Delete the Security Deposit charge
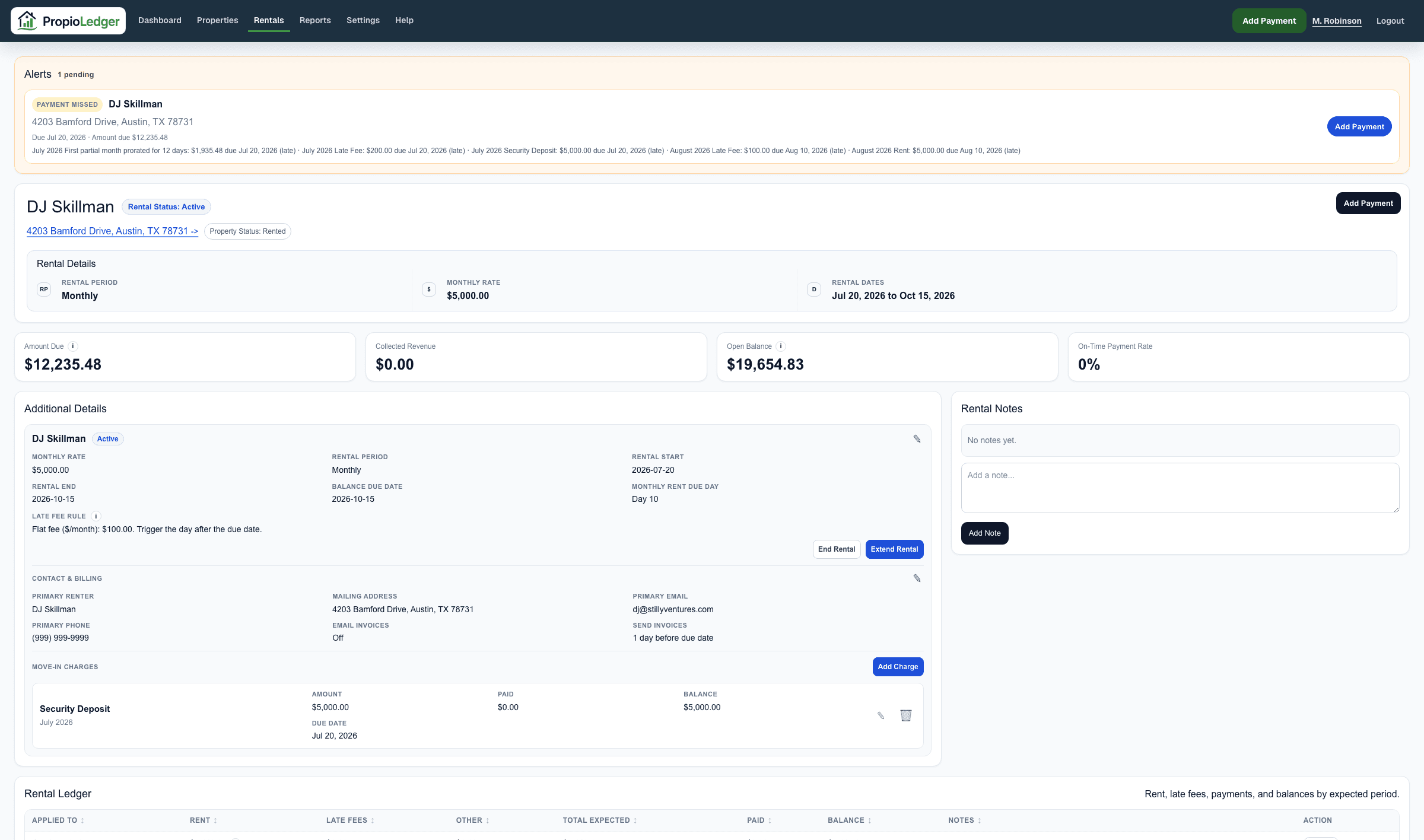 point(905,715)
